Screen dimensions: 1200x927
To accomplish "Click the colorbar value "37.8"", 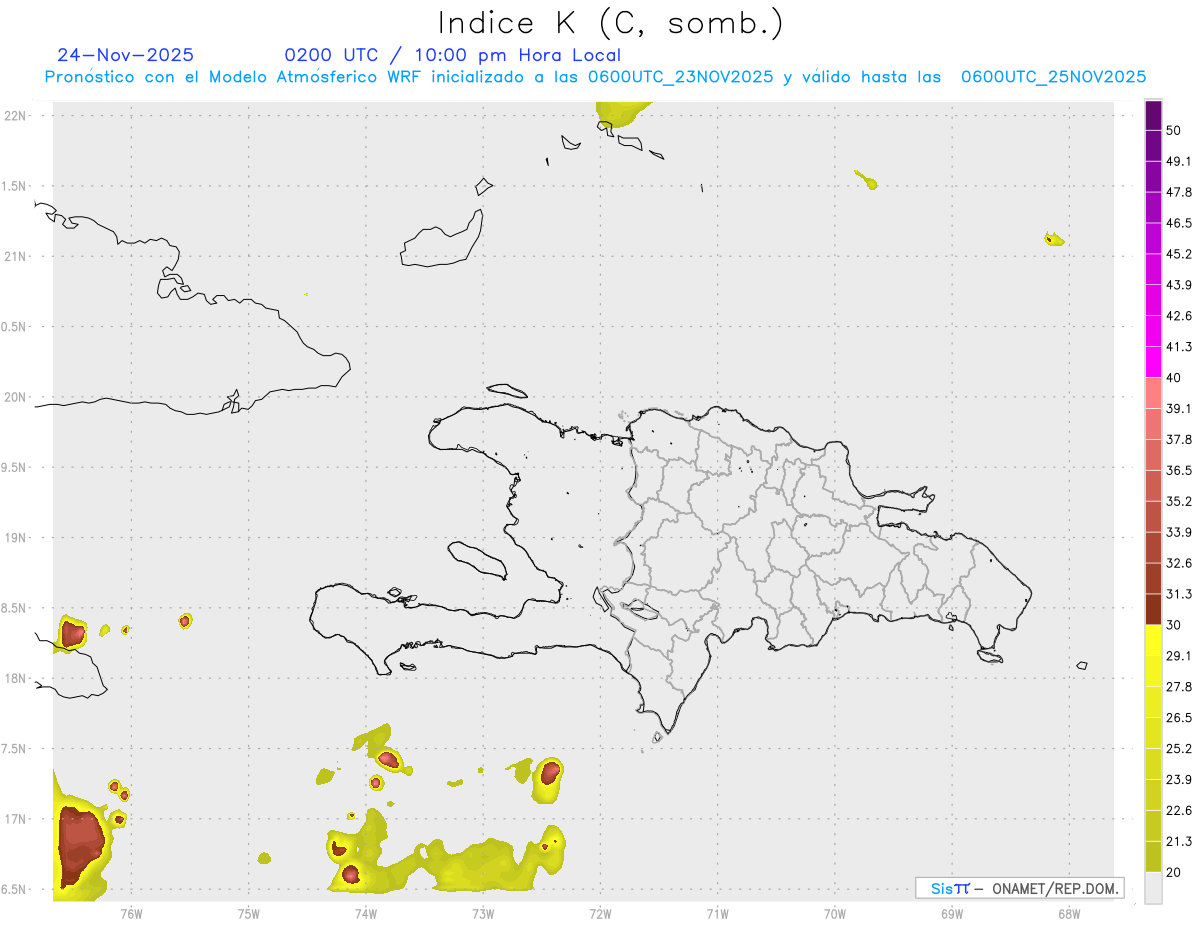I will point(1179,440).
